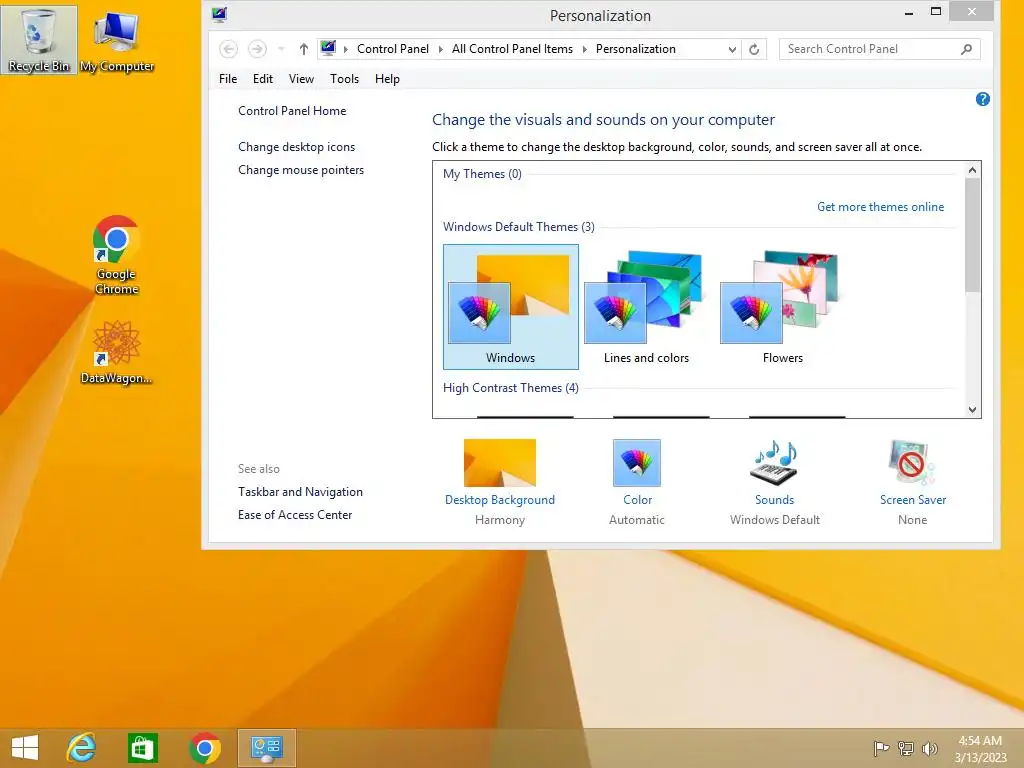Click the Control Panel taskbar button

click(266, 748)
